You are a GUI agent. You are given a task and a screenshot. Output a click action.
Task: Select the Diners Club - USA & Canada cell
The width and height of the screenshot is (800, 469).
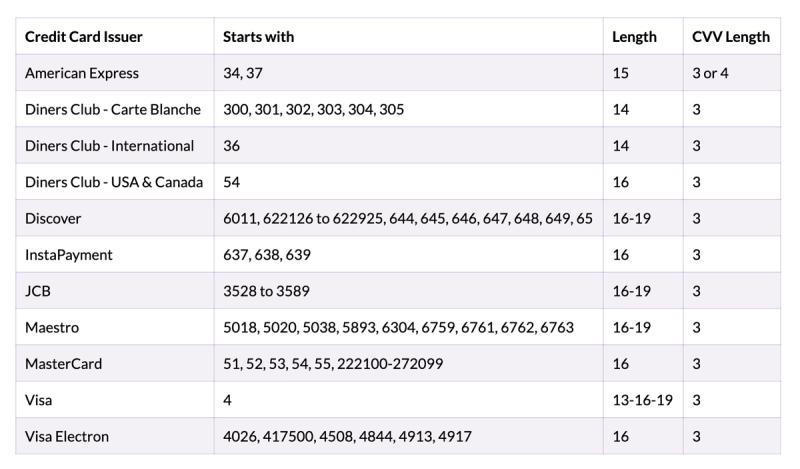tap(113, 182)
